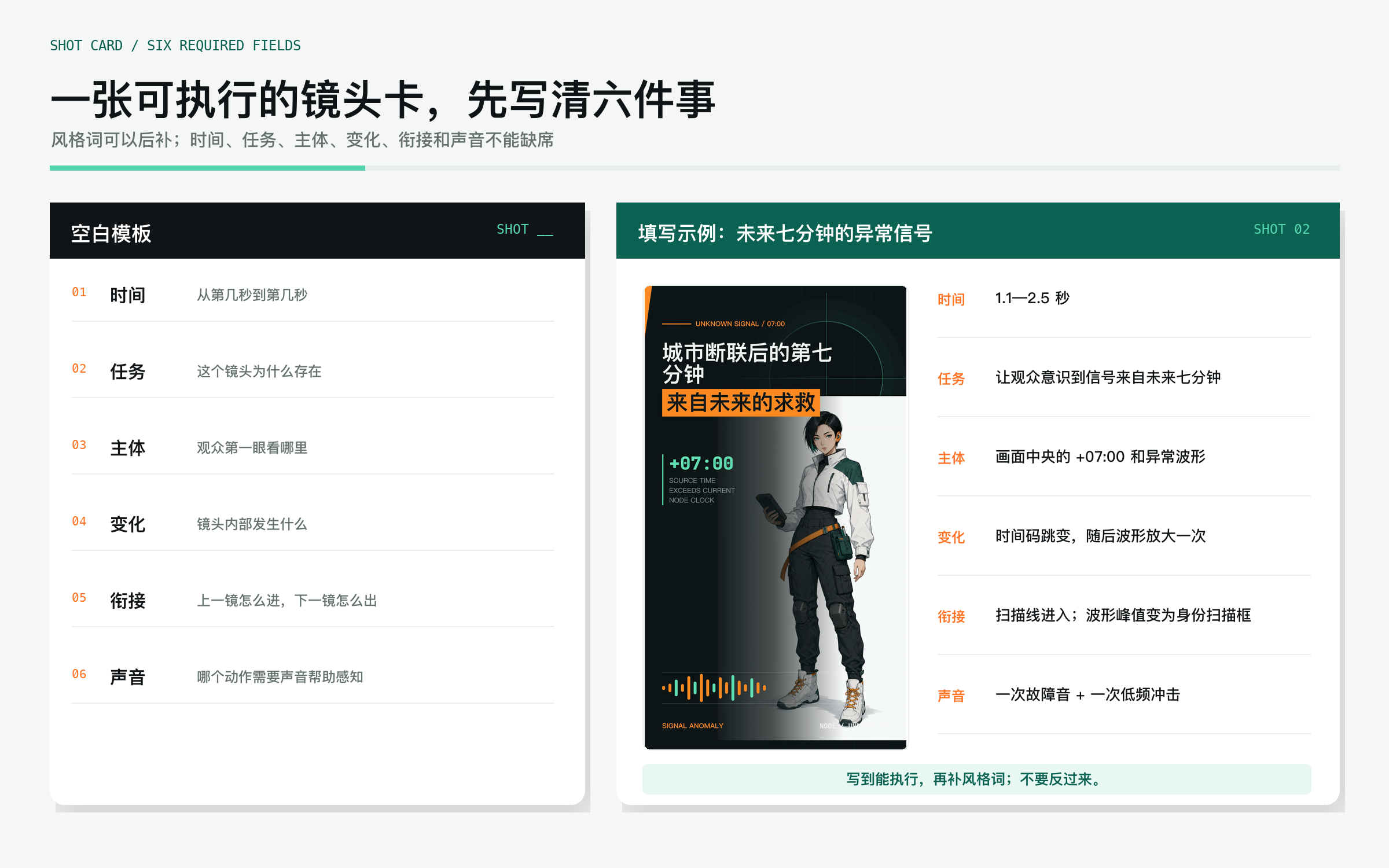The width and height of the screenshot is (1389, 868).
Task: Click the hint '镜头内部发生什么'
Action: [252, 524]
